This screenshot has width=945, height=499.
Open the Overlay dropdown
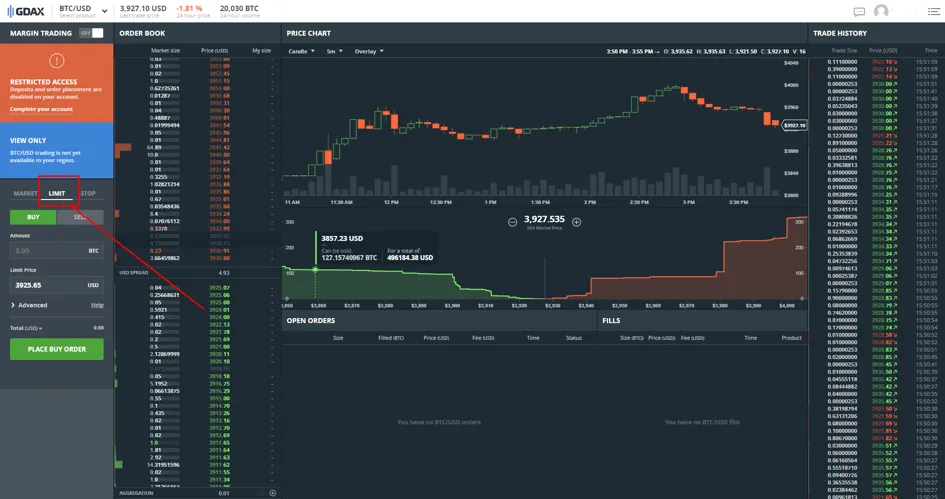point(369,51)
